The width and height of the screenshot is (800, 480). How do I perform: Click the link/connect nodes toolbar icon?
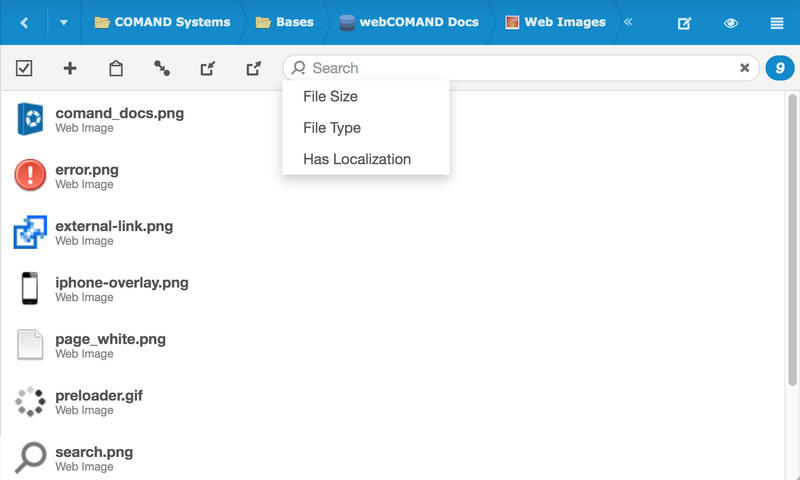coord(161,68)
